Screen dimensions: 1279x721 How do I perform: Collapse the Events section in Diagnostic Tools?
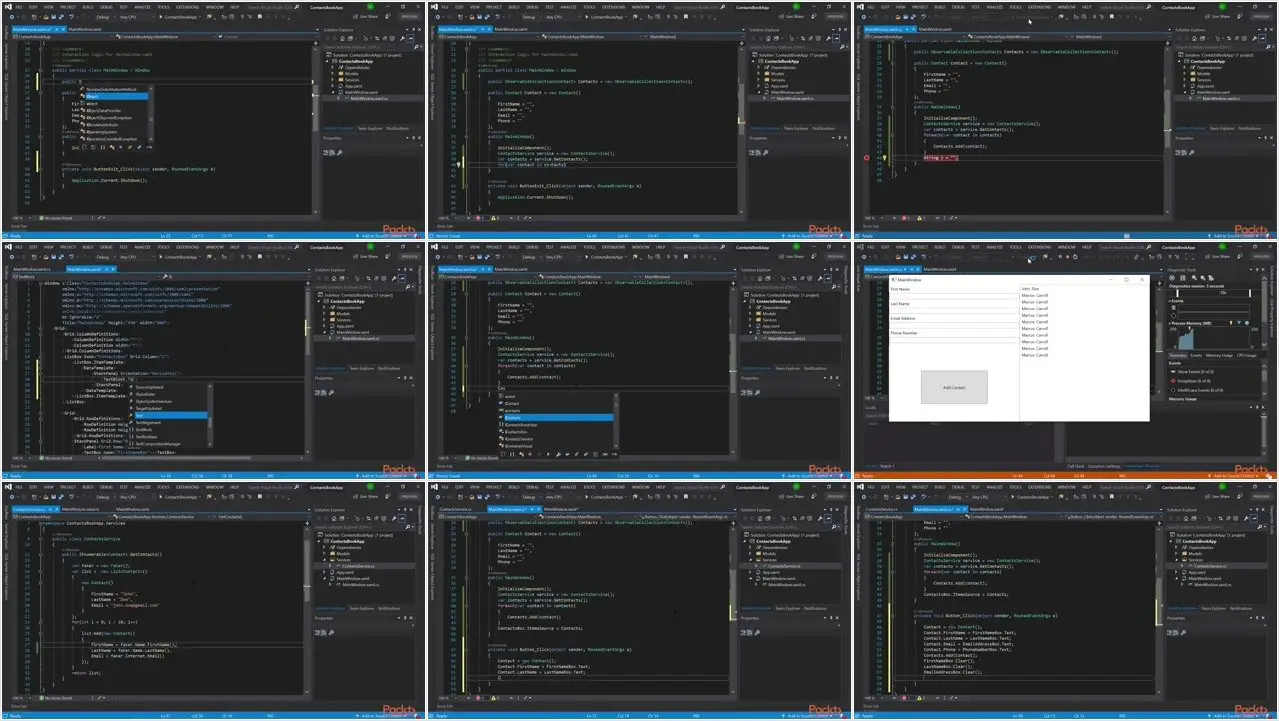click(x=1169, y=301)
